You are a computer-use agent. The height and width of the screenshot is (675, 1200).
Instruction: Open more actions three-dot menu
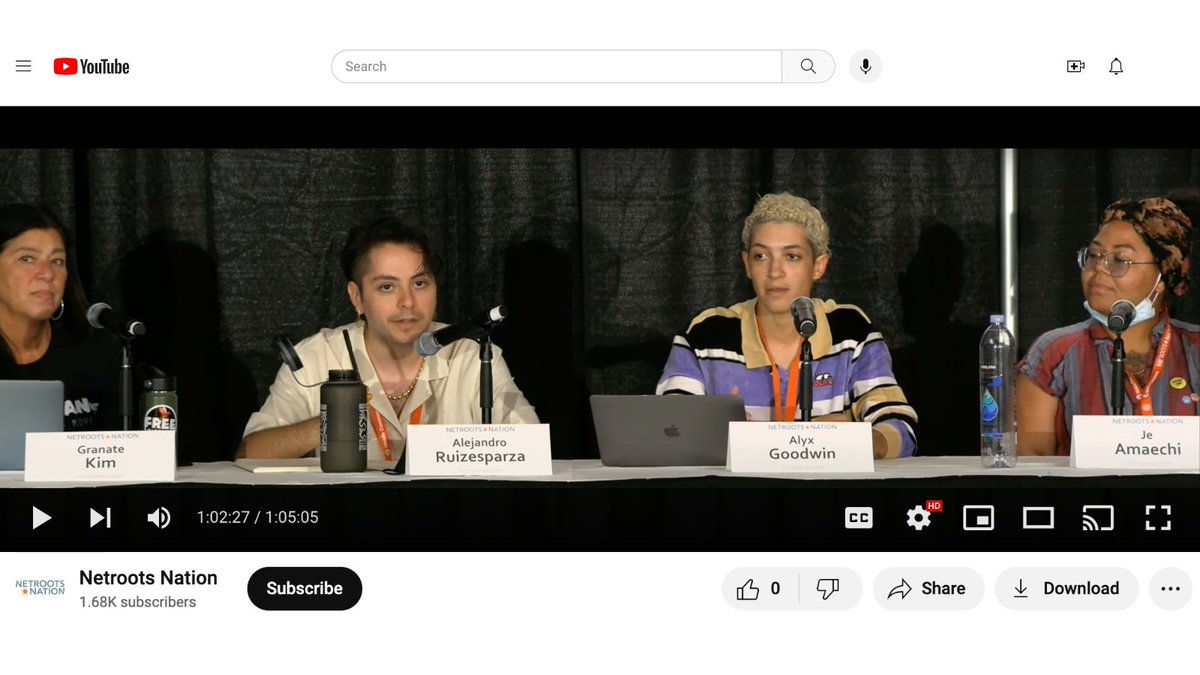(1171, 589)
